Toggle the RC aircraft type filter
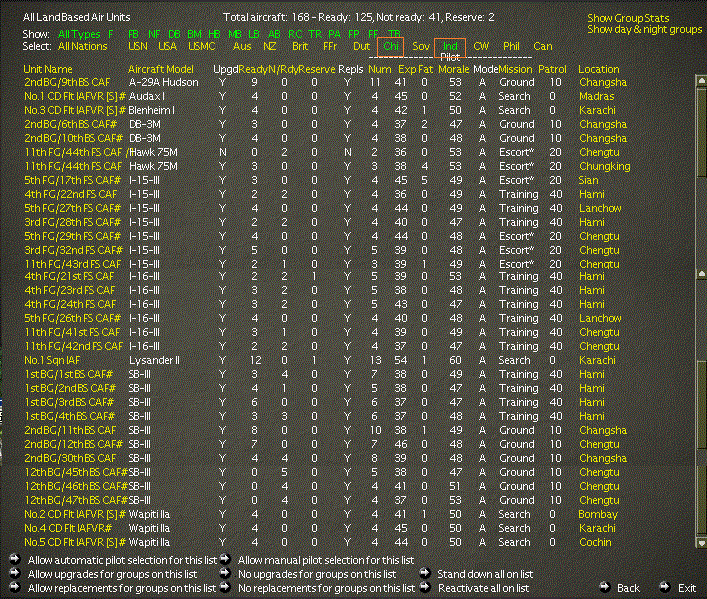The height and width of the screenshot is (599, 707). (x=295, y=34)
